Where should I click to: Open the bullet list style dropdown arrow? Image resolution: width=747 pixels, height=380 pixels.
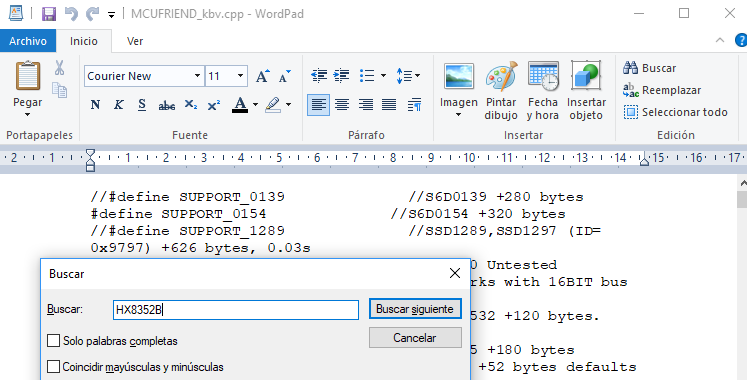pos(383,76)
